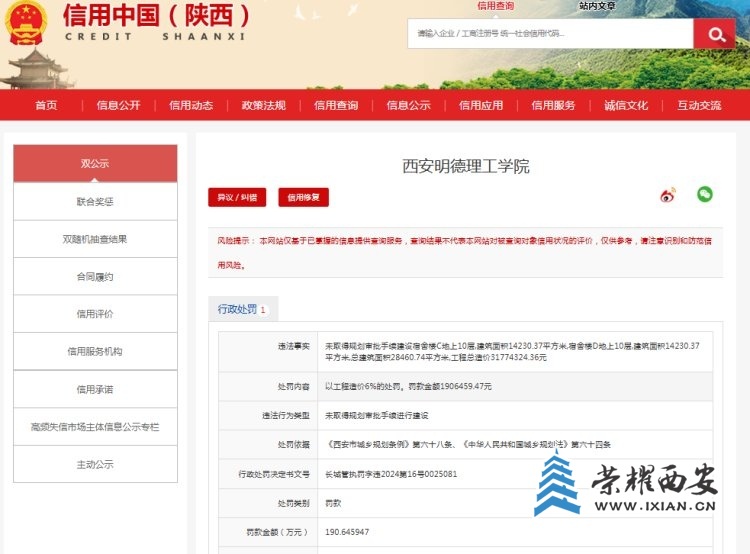Open 信息公示 navigation menu

click(x=408, y=105)
